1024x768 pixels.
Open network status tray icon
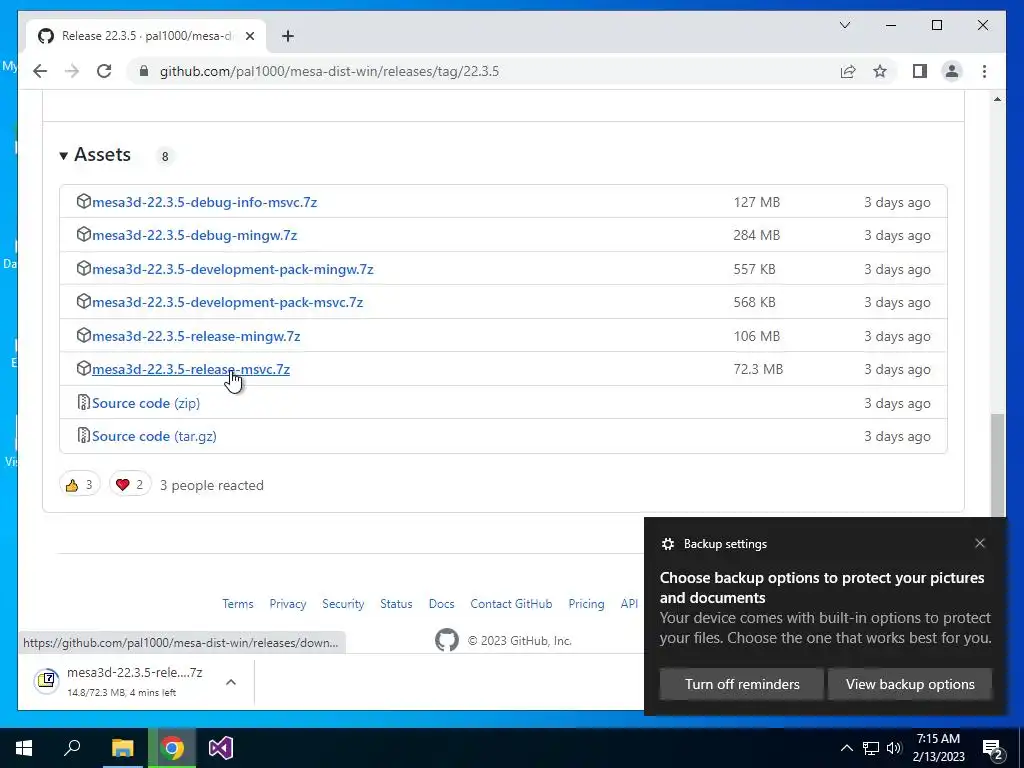pos(871,748)
